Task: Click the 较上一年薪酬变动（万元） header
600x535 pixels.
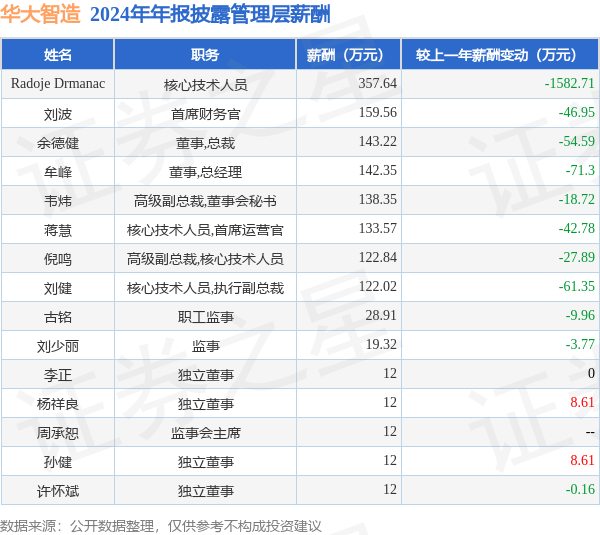Action: click(x=500, y=55)
